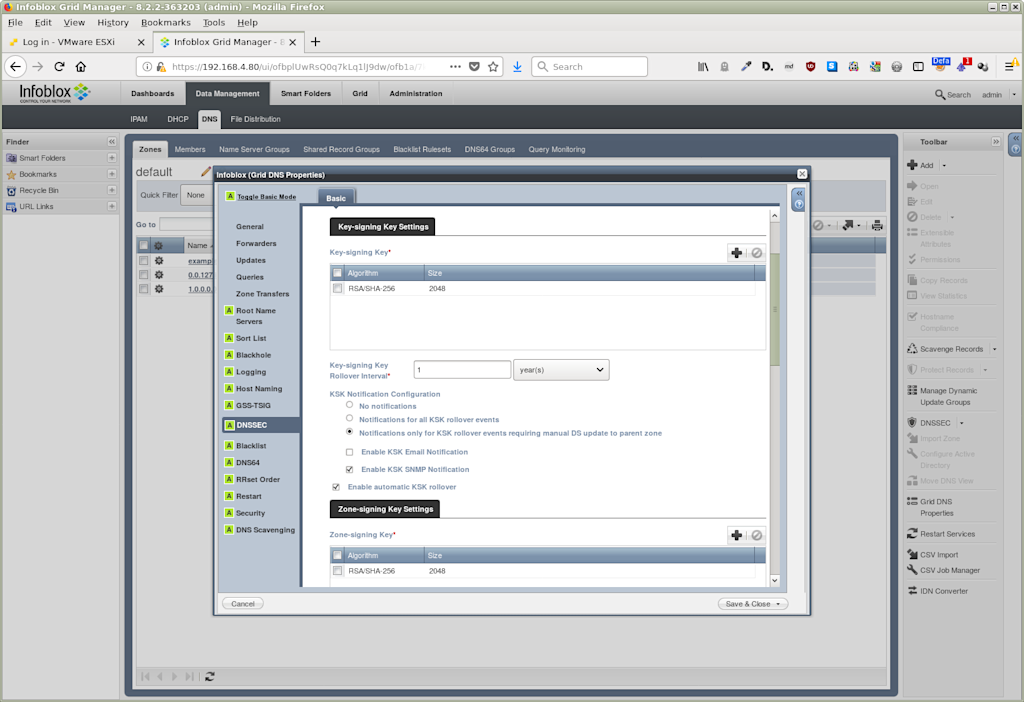Image resolution: width=1024 pixels, height=702 pixels.
Task: Open the Name Server Groups tab
Action: click(x=254, y=150)
